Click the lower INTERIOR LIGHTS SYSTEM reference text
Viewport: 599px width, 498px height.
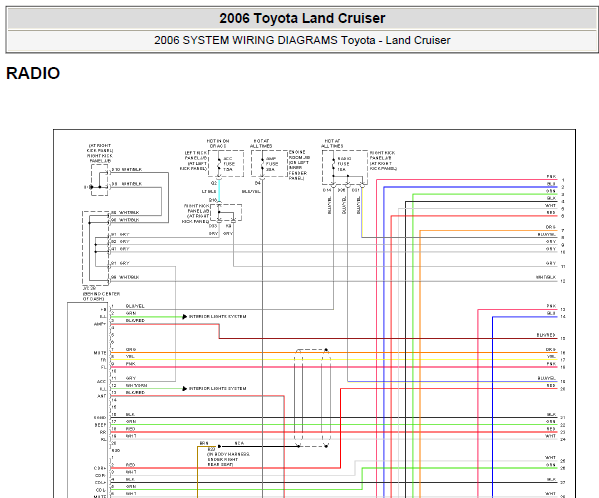pyautogui.click(x=217, y=388)
